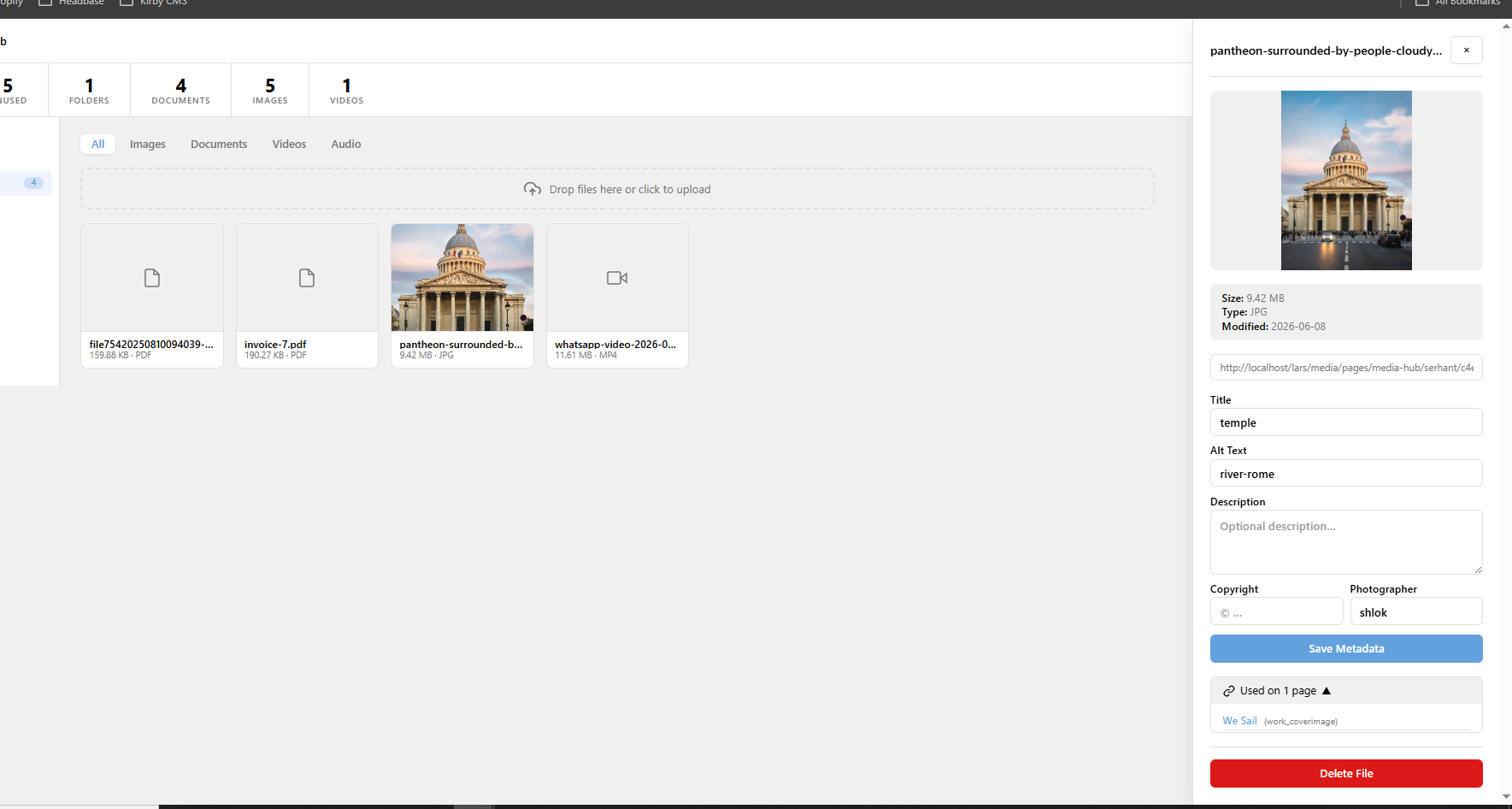Switch to the Documents filter tab
Viewport: 1512px width, 809px height.
[219, 144]
